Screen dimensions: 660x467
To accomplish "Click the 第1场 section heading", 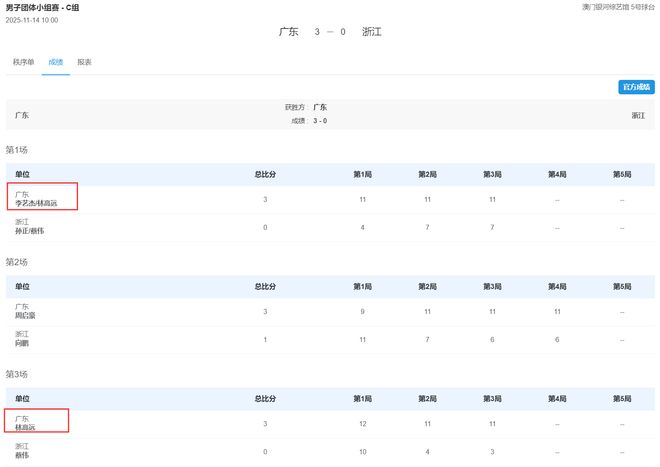I will (16, 150).
